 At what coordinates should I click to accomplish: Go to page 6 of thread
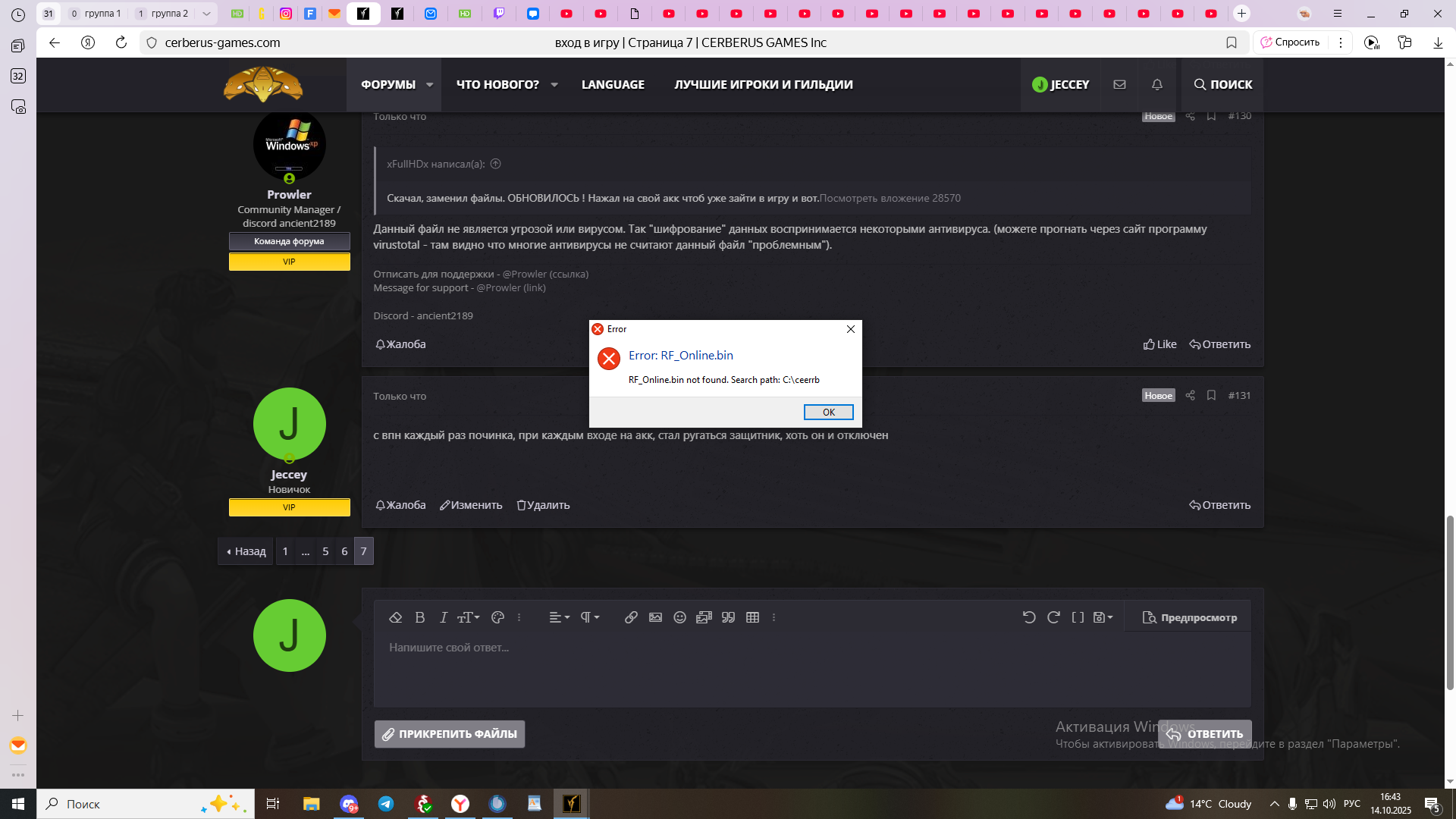pos(344,551)
